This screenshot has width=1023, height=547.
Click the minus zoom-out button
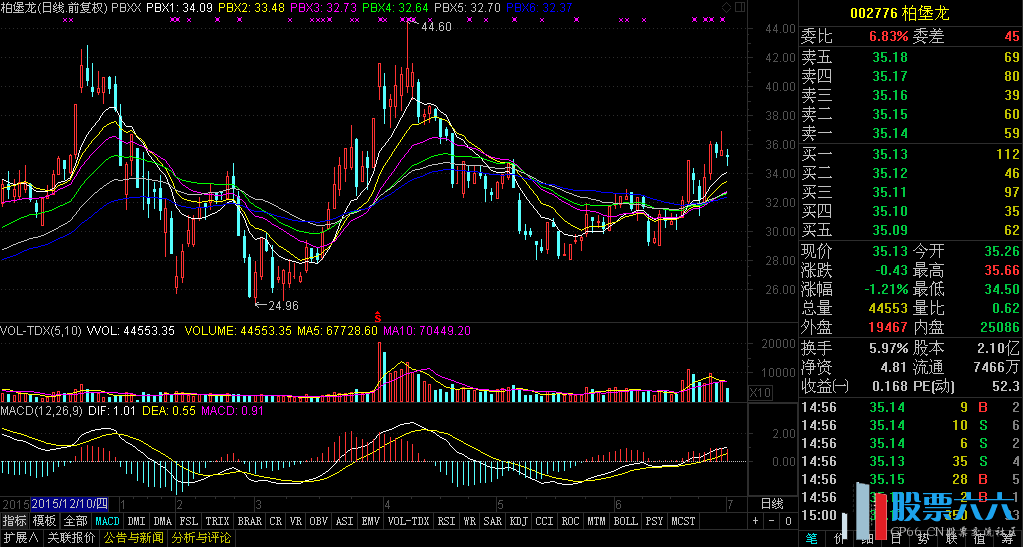[x=770, y=521]
